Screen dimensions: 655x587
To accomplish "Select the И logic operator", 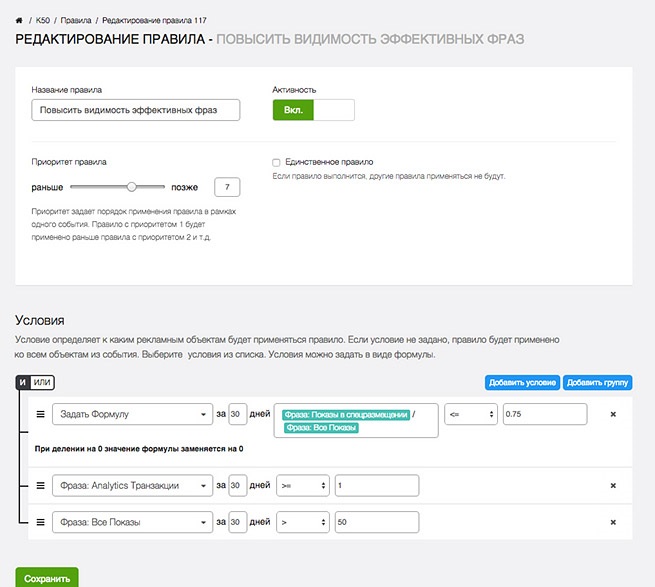I will point(23,383).
